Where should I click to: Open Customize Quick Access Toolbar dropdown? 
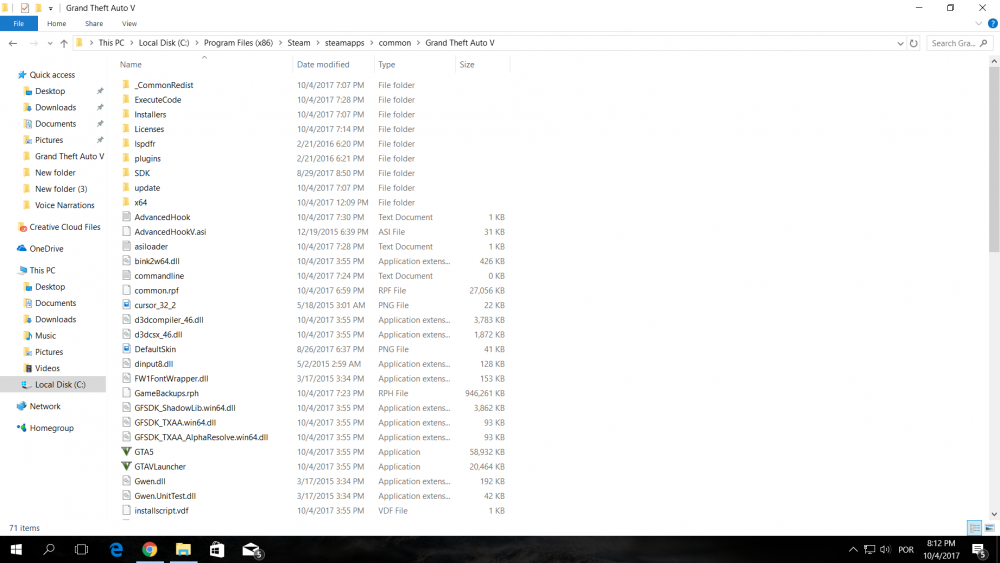coord(50,8)
